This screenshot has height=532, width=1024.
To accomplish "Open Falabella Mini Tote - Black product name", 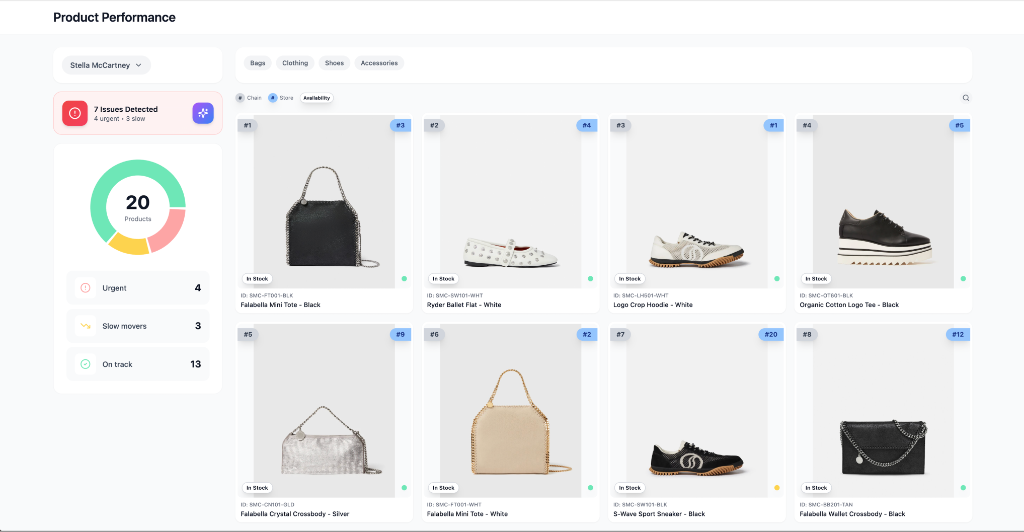I will pos(280,305).
